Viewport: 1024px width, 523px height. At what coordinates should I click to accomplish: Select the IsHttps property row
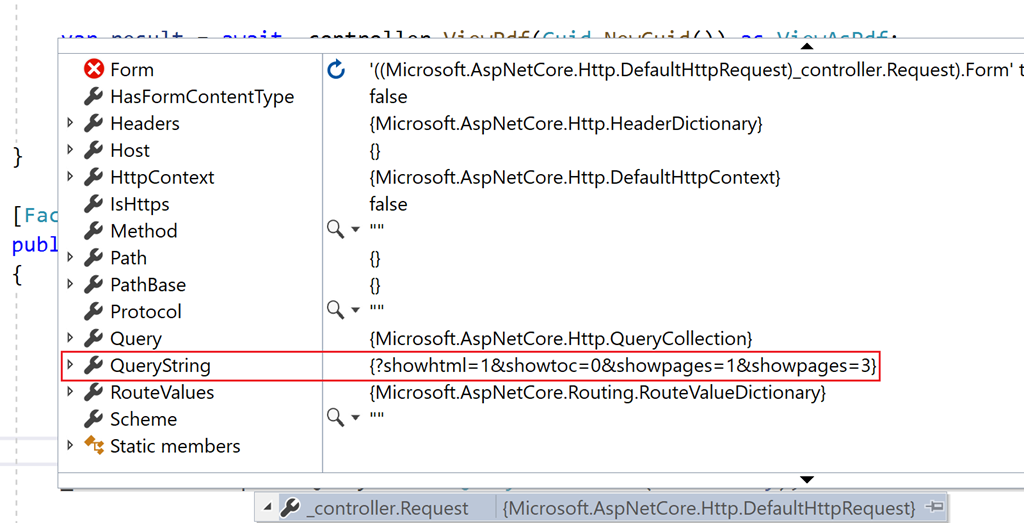pos(139,204)
